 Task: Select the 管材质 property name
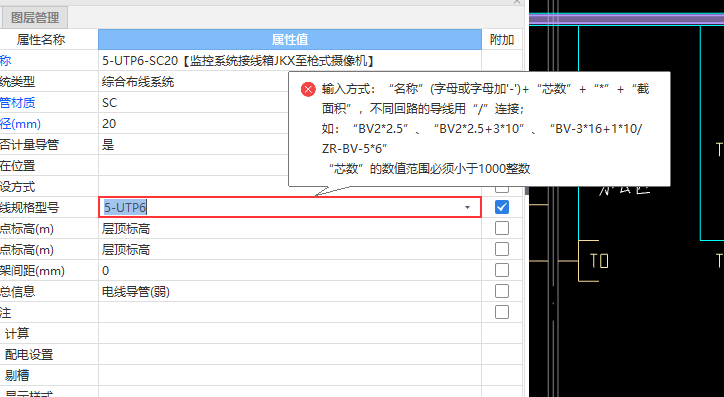click(18, 102)
